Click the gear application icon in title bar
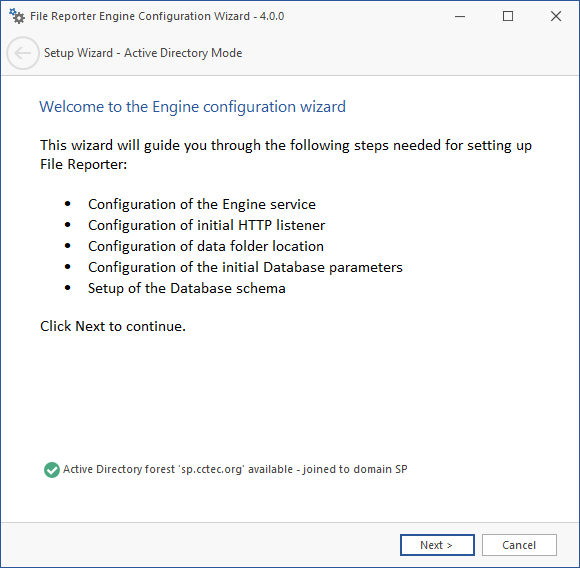The image size is (580, 568). point(17,16)
